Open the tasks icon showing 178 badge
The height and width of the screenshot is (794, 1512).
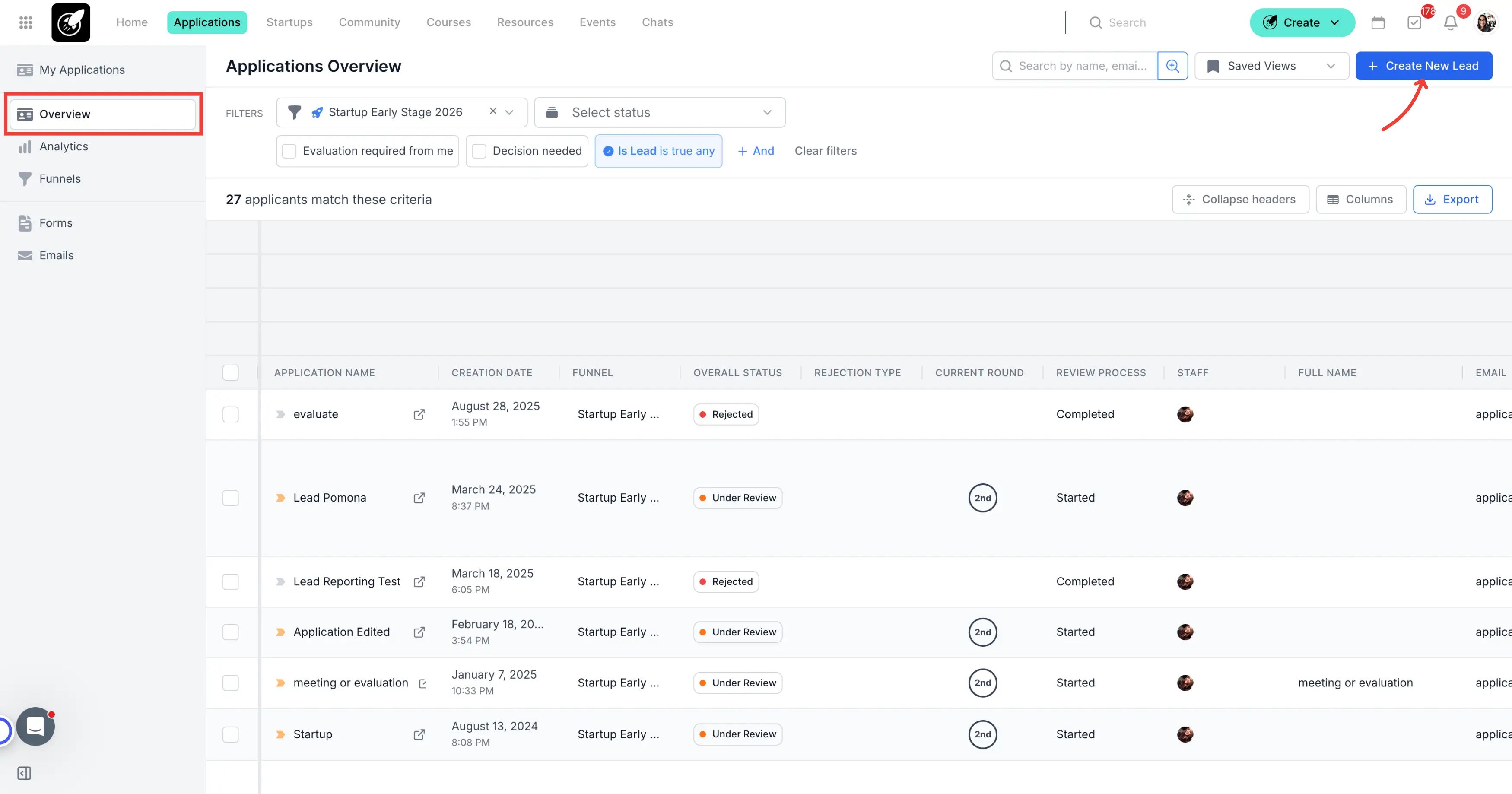point(1414,22)
